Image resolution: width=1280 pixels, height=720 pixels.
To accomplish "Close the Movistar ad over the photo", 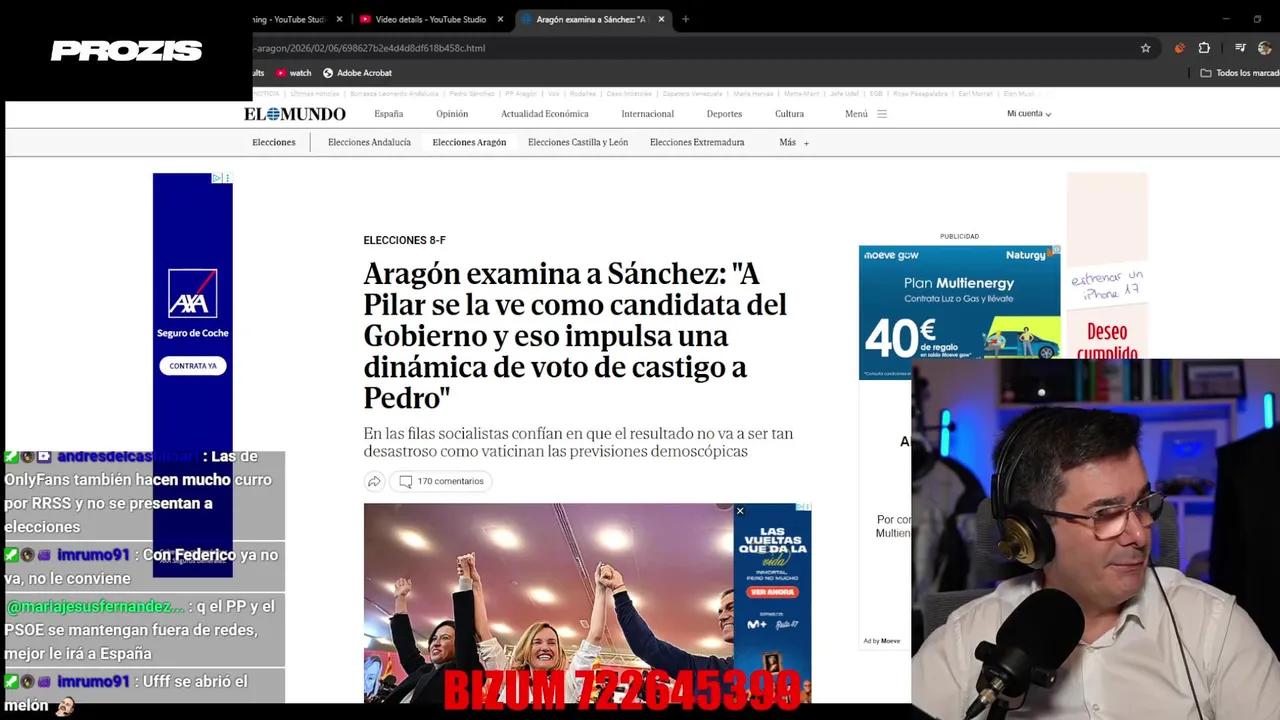I will [x=740, y=511].
